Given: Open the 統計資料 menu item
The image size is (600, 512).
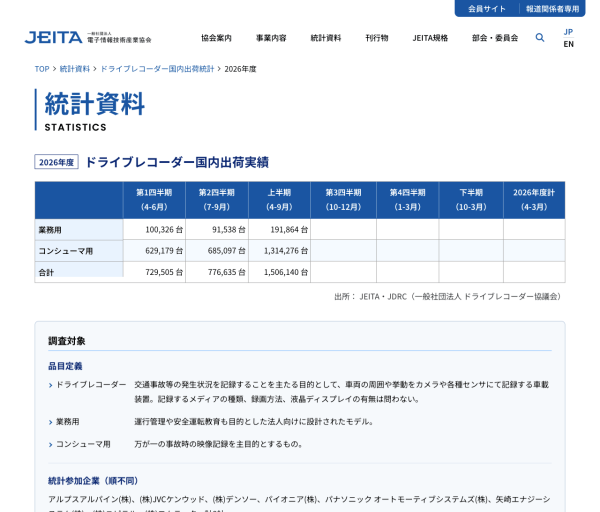Looking at the screenshot, I should pyautogui.click(x=326, y=38).
